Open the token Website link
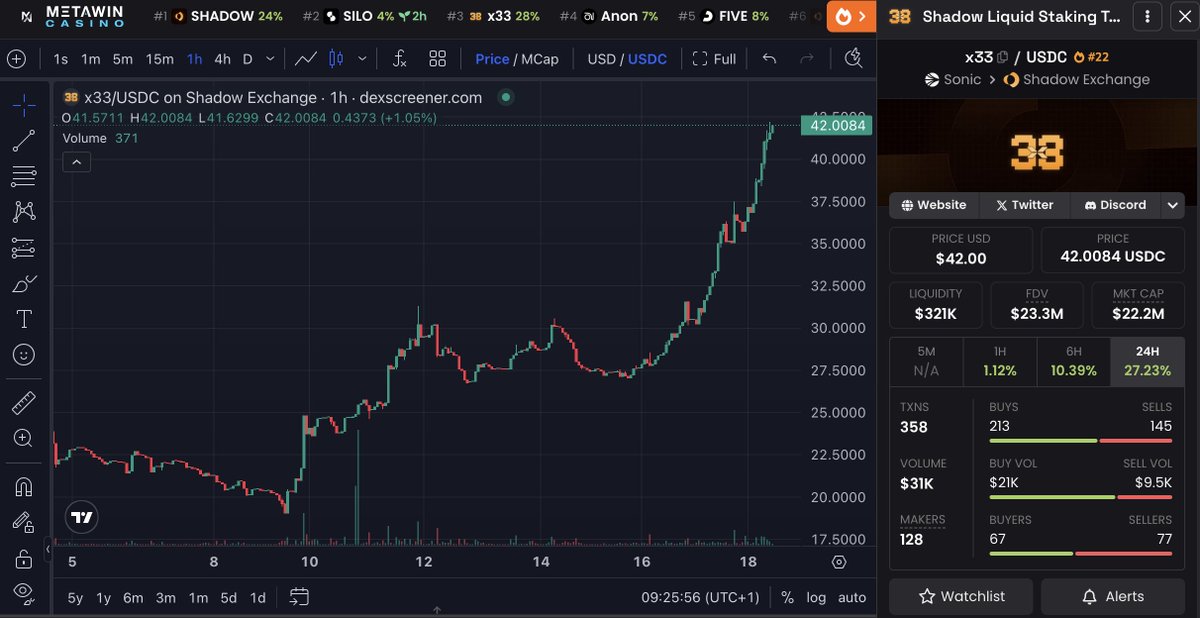The image size is (1200, 618). coord(934,205)
